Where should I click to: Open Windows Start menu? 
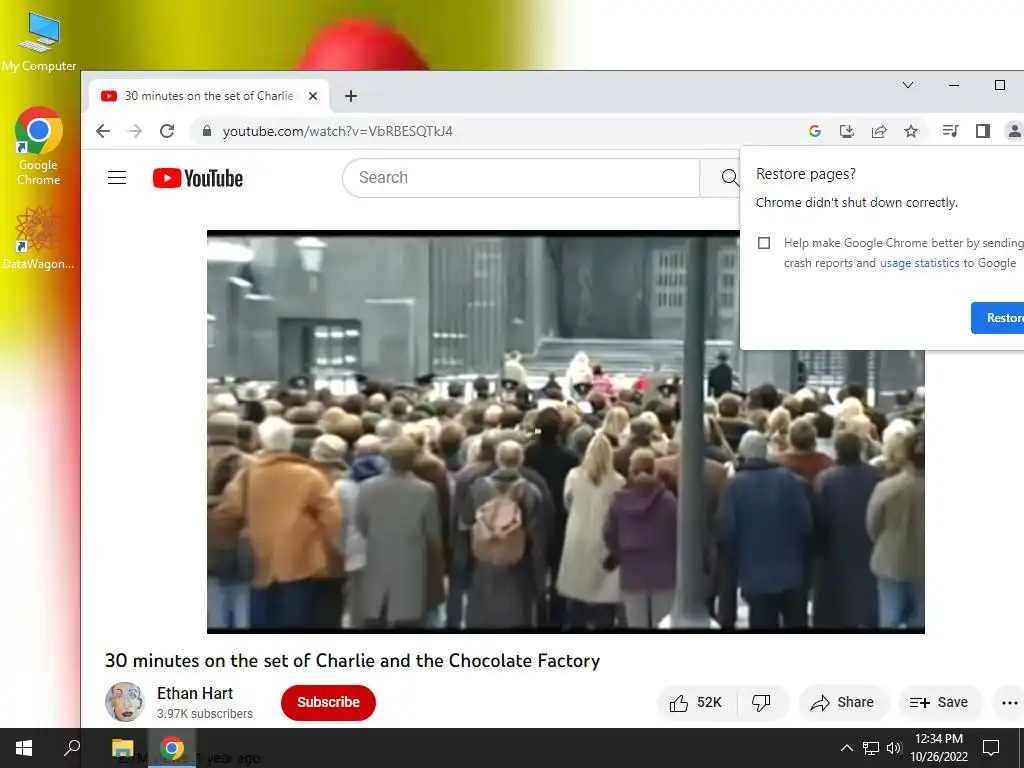(x=24, y=748)
